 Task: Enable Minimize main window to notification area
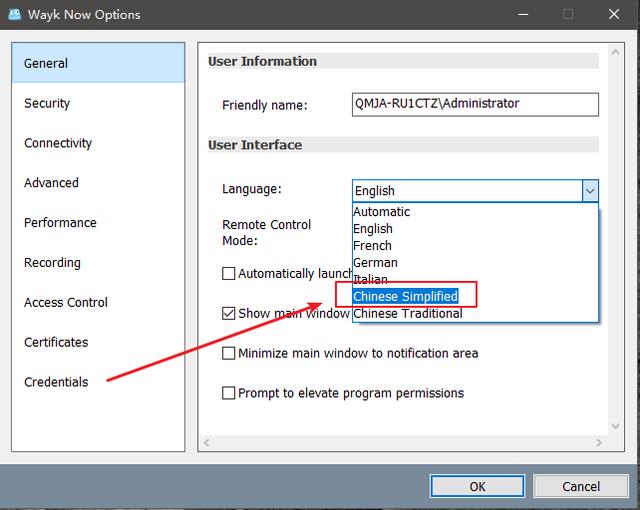(229, 353)
